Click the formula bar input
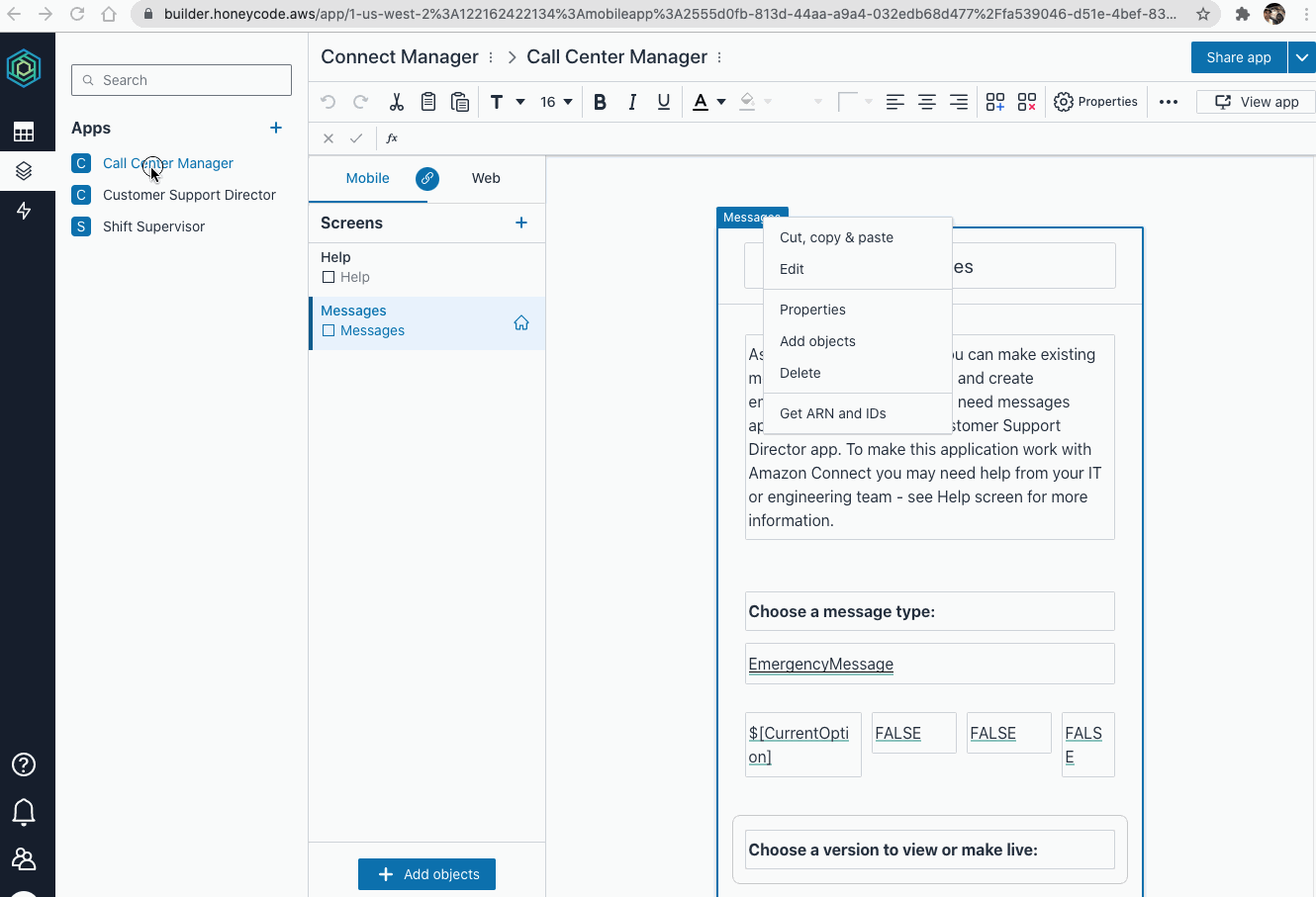The width and height of the screenshot is (1316, 897). click(x=859, y=138)
